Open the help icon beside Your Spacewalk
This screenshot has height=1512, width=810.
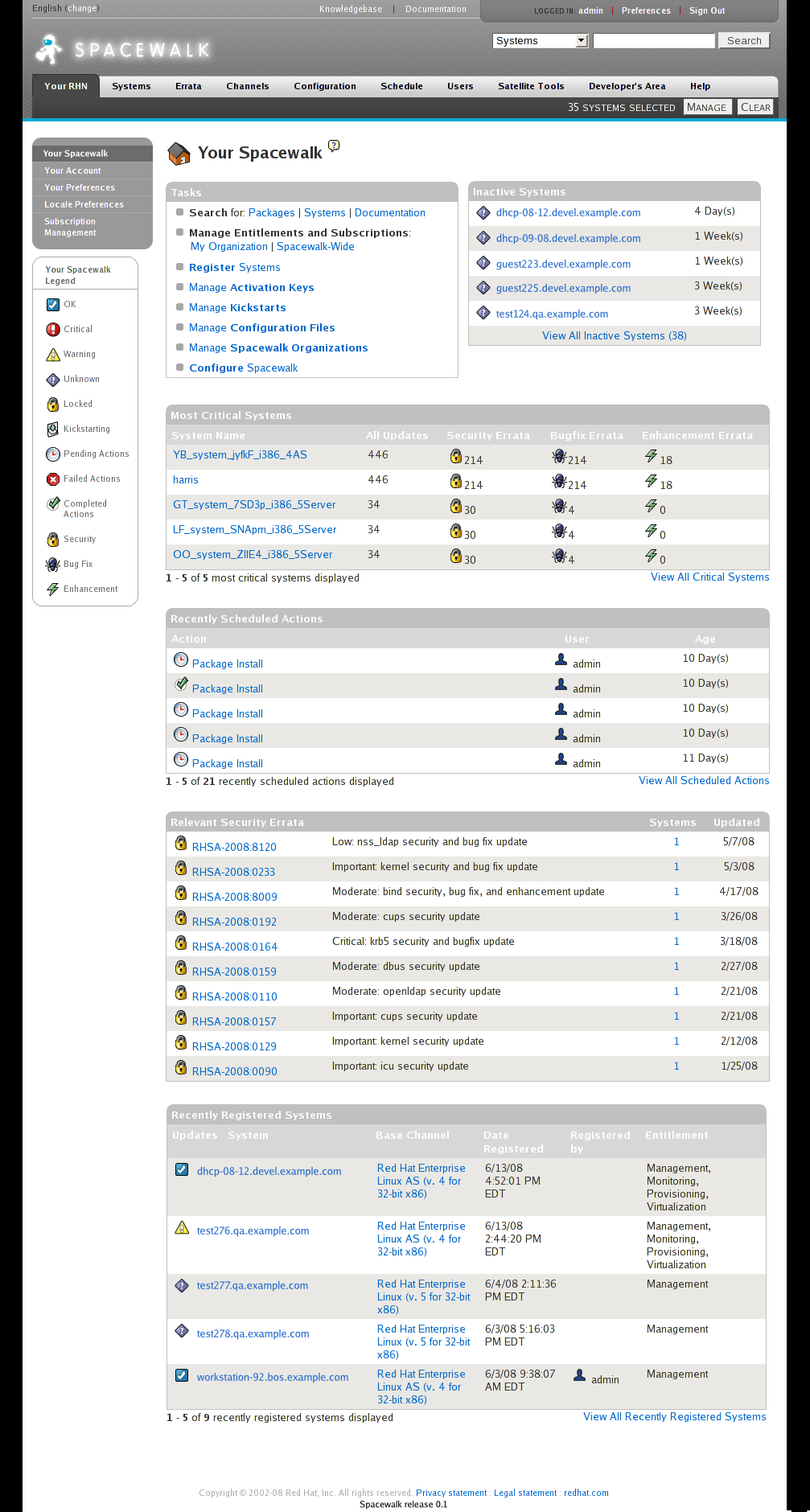pos(335,146)
